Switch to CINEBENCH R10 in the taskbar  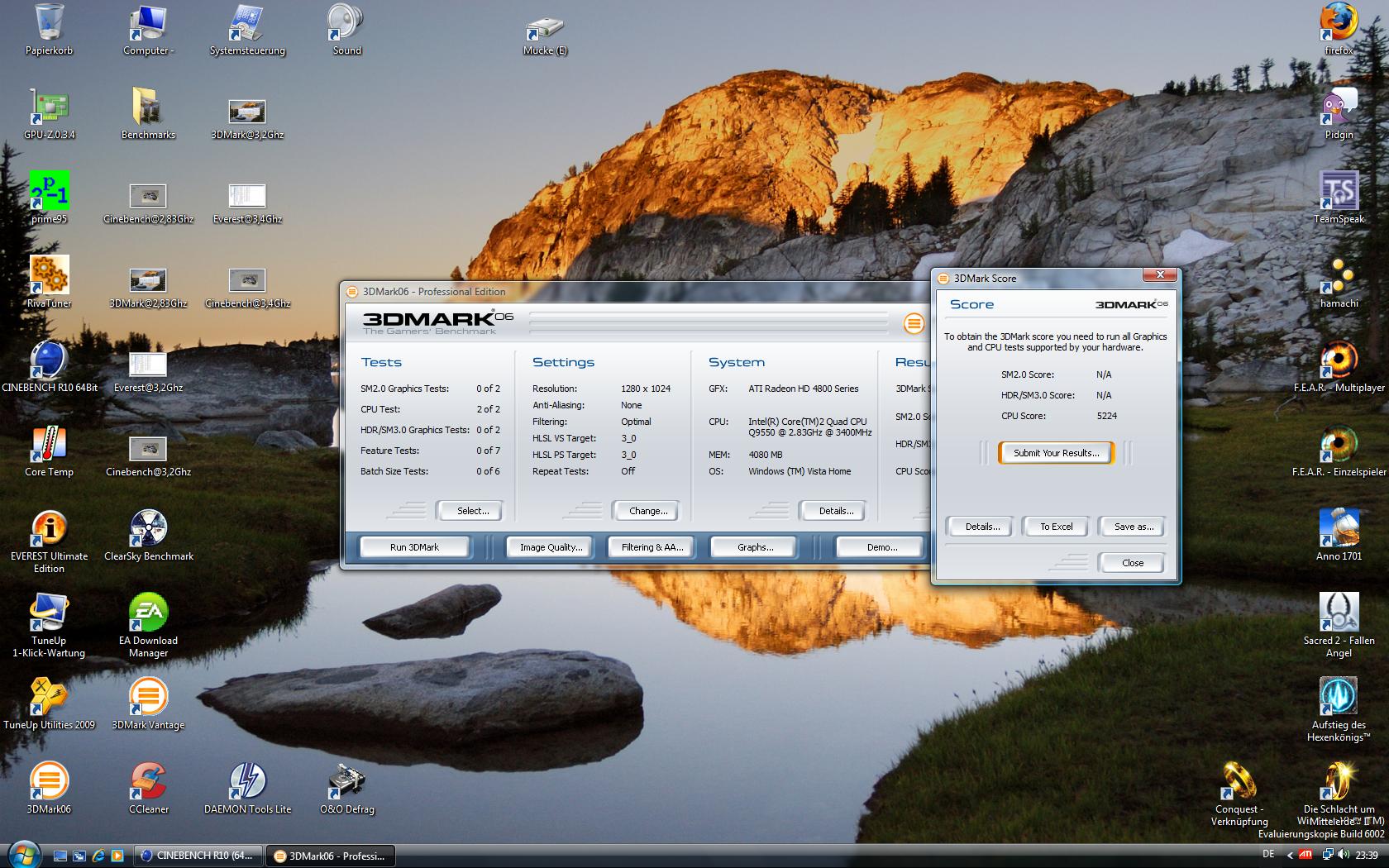198,856
